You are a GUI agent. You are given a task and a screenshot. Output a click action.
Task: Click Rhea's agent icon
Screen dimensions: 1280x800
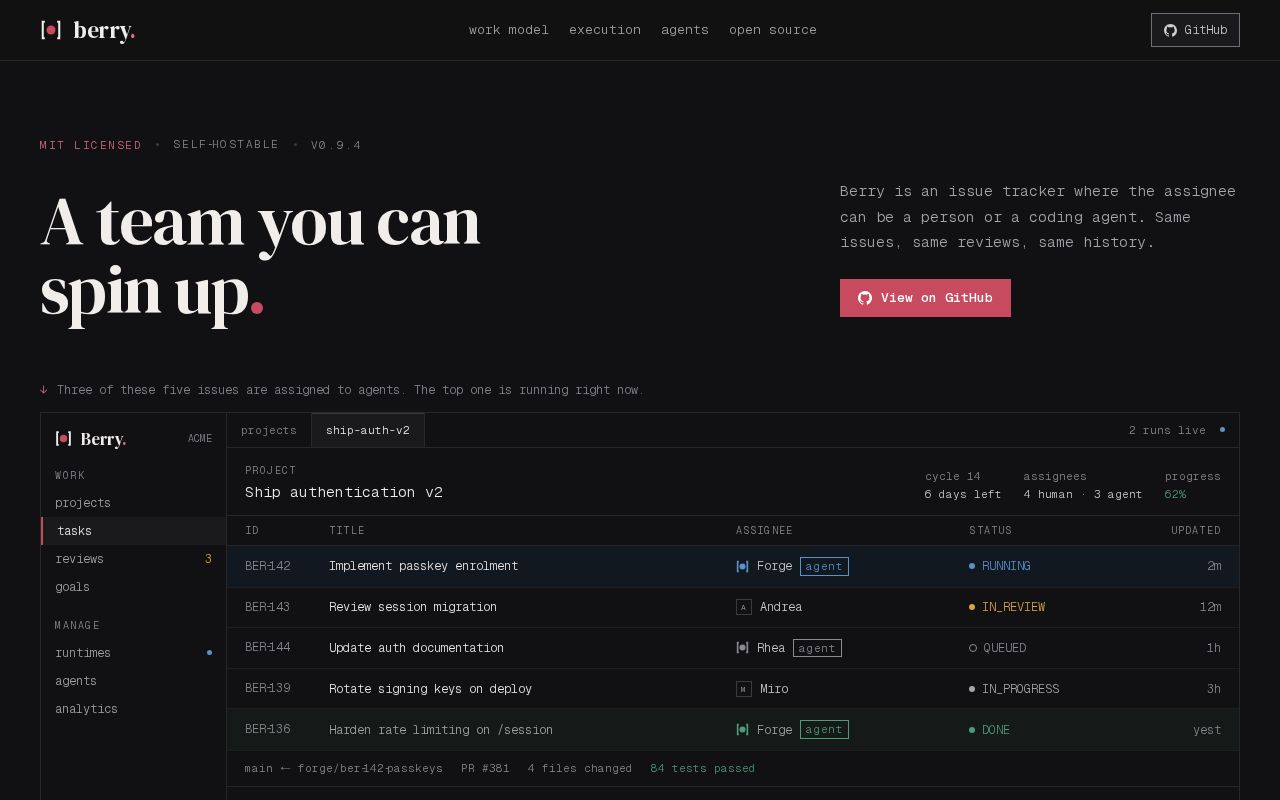pyautogui.click(x=742, y=648)
